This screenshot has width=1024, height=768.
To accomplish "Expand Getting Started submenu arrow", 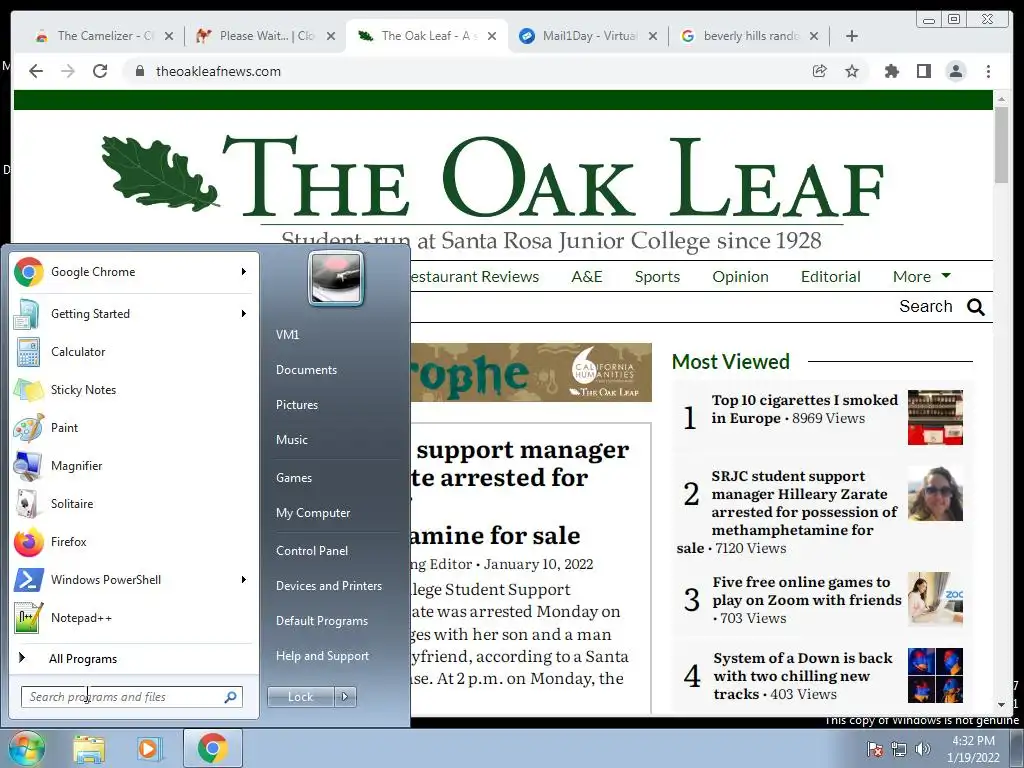I will pyautogui.click(x=244, y=313).
